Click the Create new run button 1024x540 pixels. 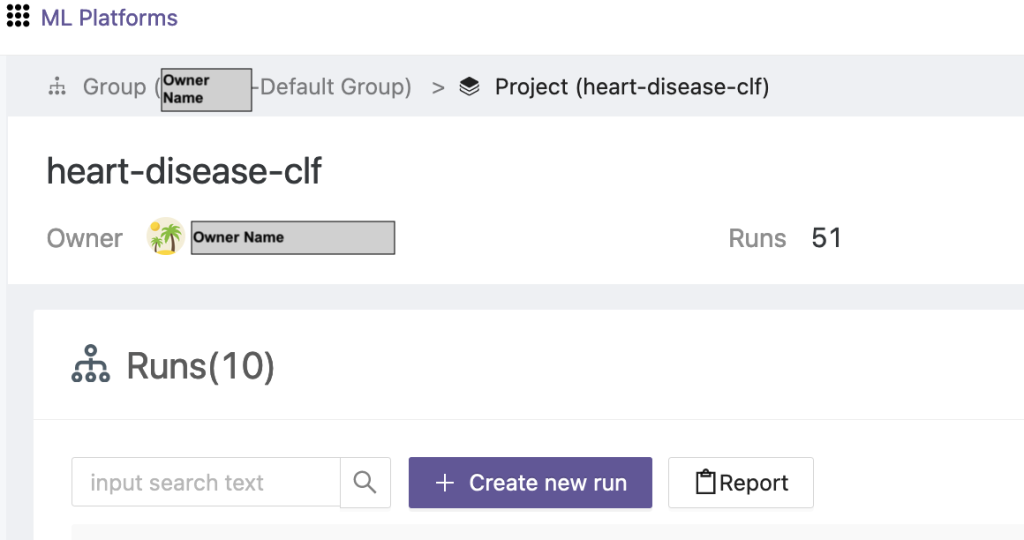pos(530,483)
